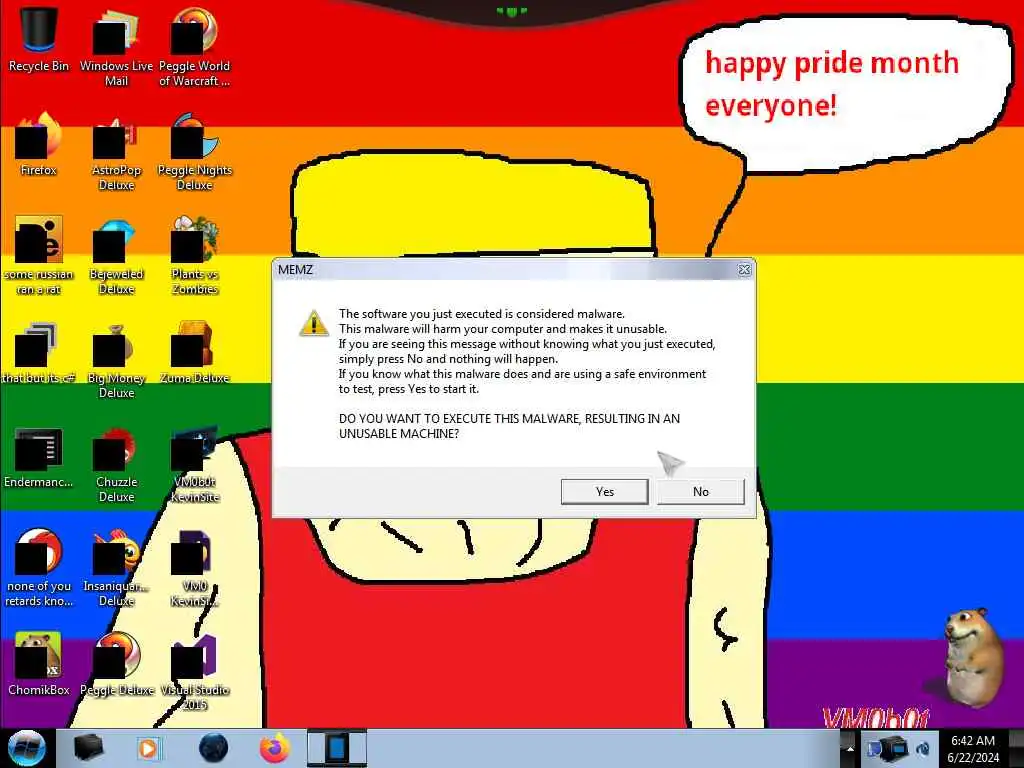Select the 'that but its c#' icon

click(x=39, y=353)
